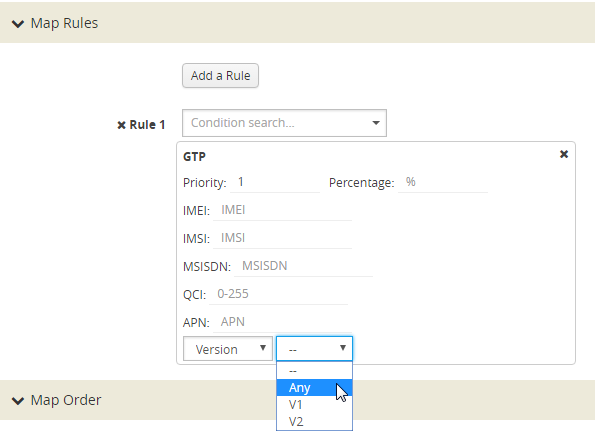Click the open version value dropdown box
Image resolution: width=595 pixels, height=436 pixels.
pos(315,349)
